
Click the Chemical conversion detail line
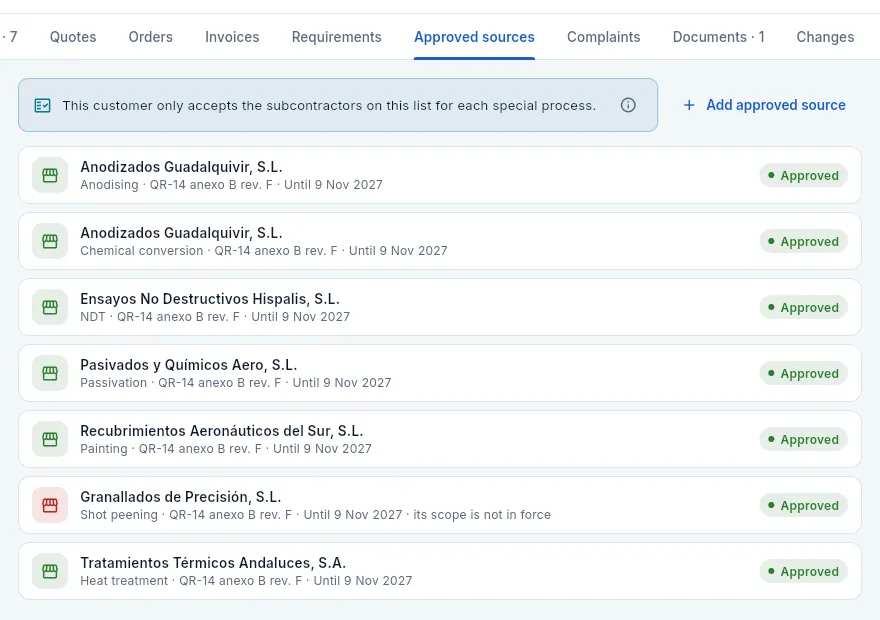pos(264,251)
